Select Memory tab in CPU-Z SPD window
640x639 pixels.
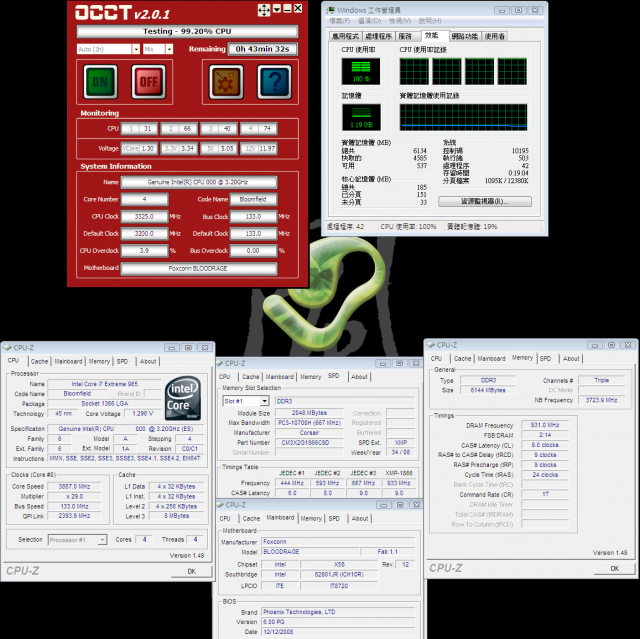311,377
